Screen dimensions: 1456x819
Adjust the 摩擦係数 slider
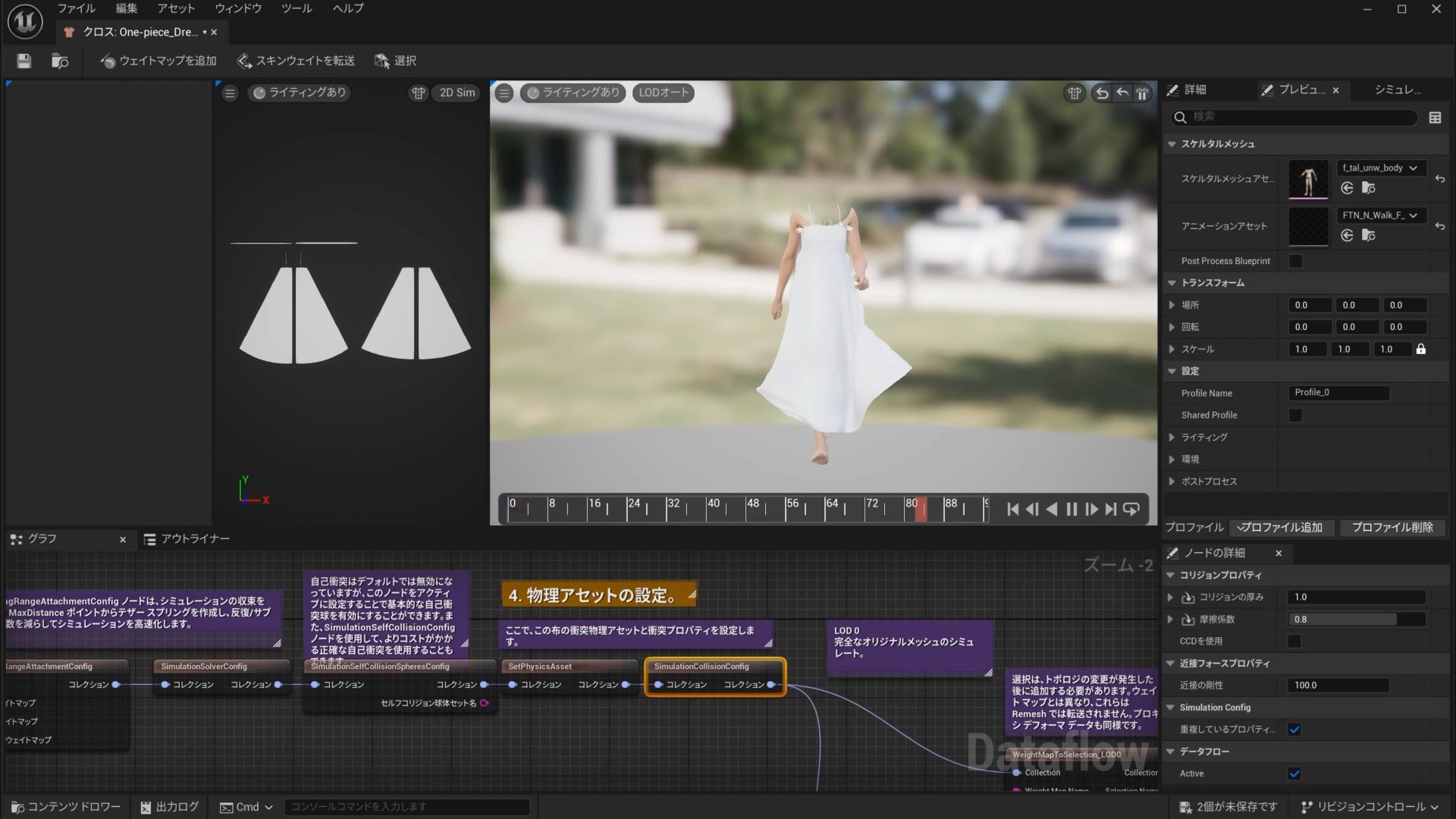pos(1342,619)
